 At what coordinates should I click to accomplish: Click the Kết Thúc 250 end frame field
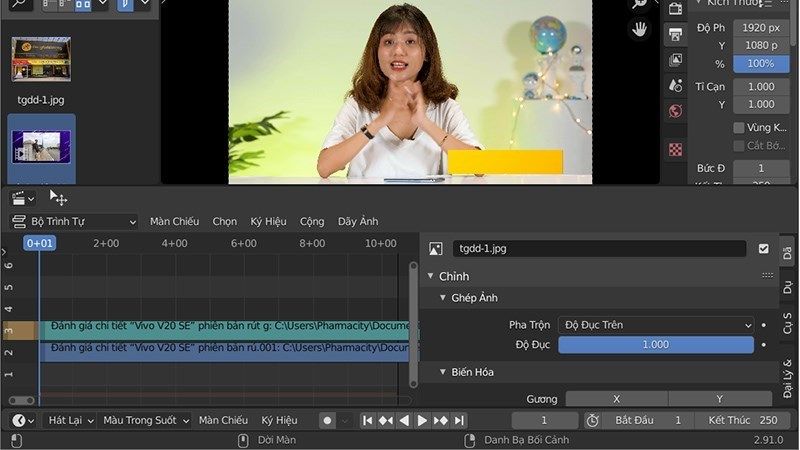pos(742,420)
